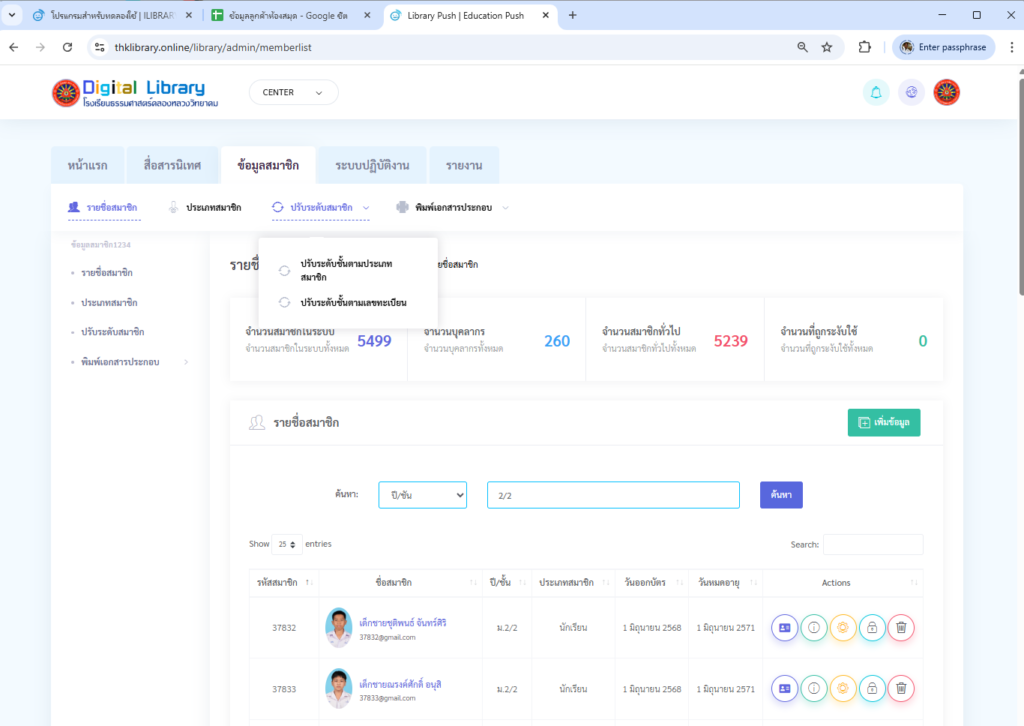The width and height of the screenshot is (1024, 726).
Task: Click the table Search input field
Action: [x=872, y=545]
